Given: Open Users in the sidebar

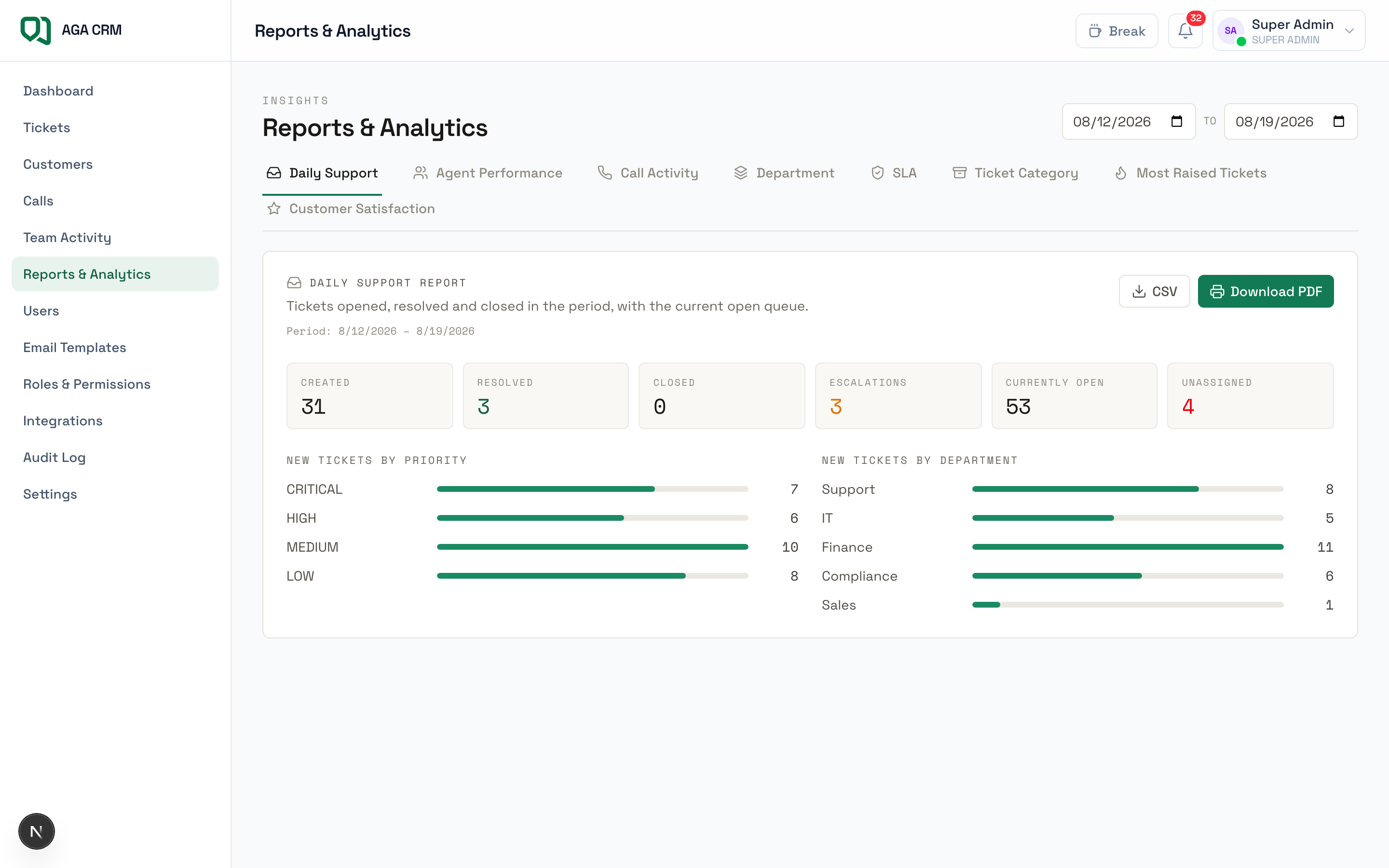Looking at the screenshot, I should [x=115, y=311].
